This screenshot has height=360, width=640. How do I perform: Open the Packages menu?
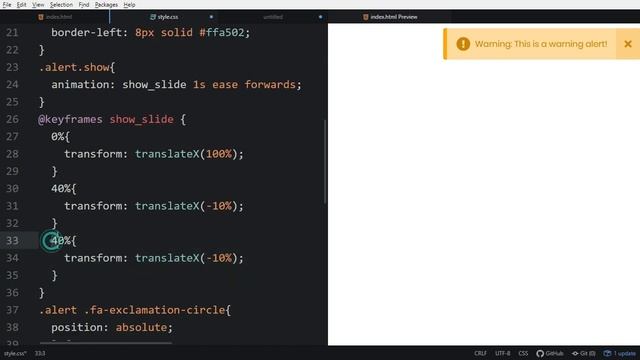click(106, 5)
